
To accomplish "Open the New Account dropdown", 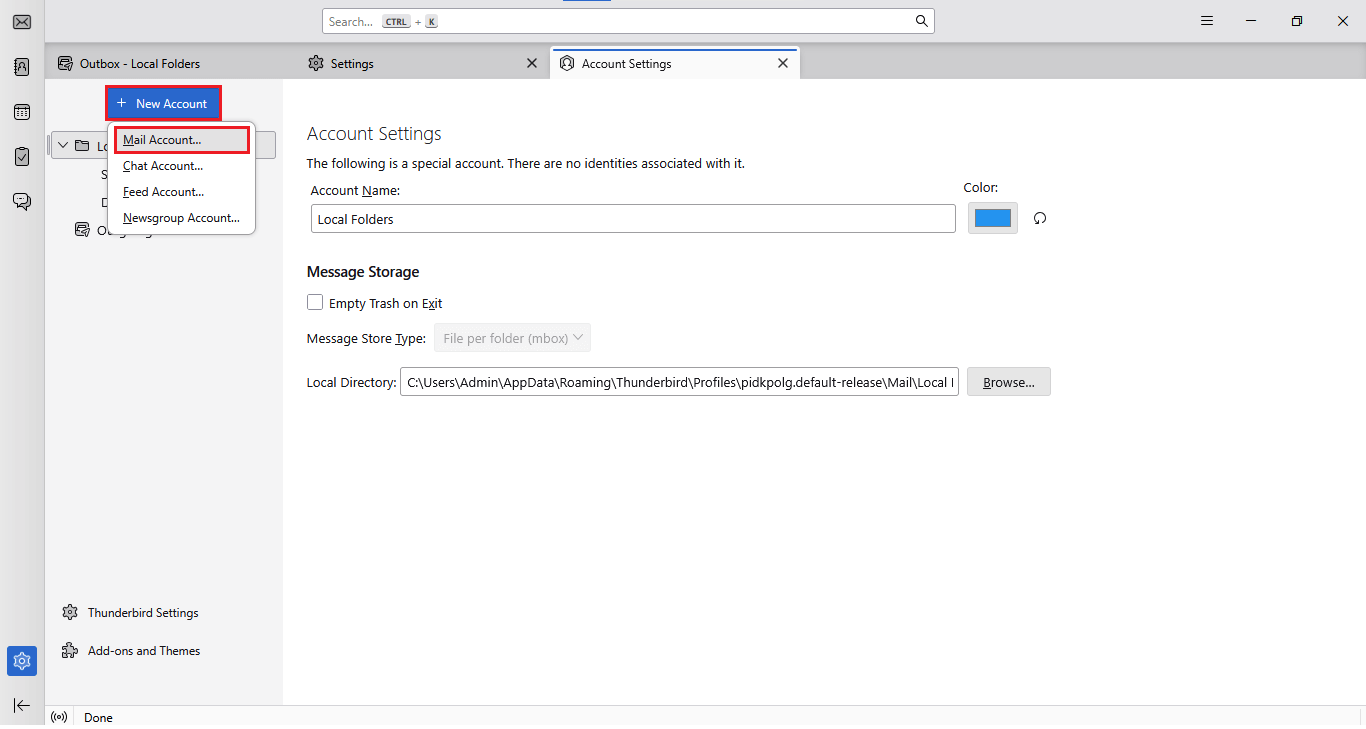I will 163,103.
